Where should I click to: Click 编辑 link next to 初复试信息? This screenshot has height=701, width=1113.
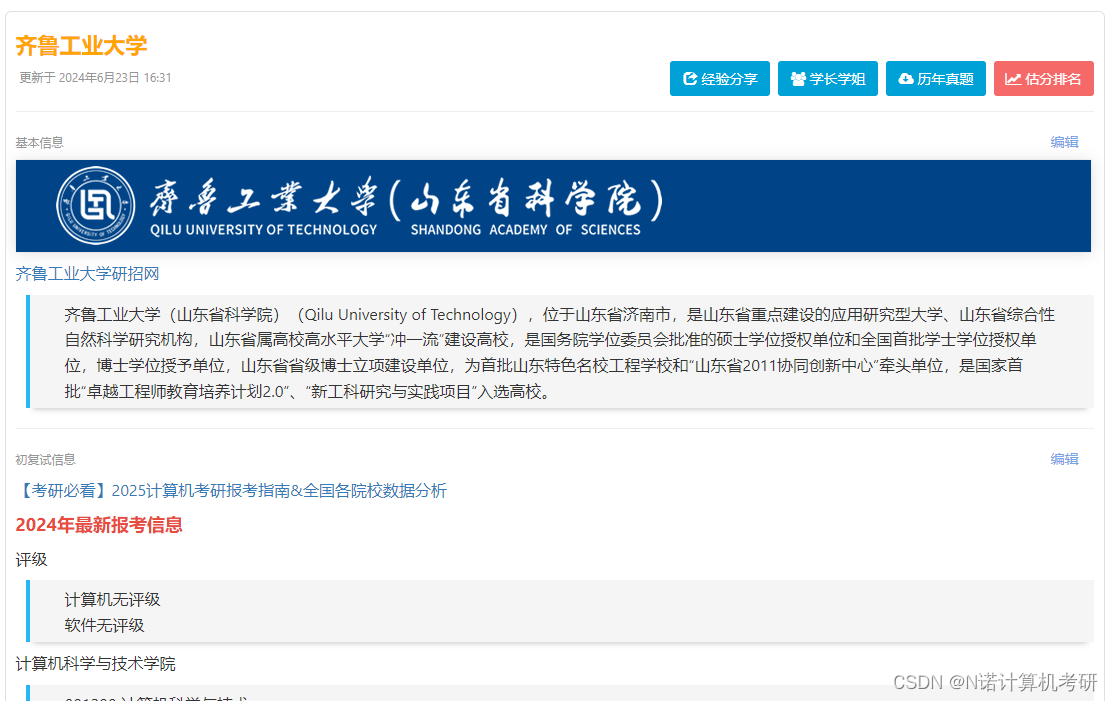(1064, 459)
